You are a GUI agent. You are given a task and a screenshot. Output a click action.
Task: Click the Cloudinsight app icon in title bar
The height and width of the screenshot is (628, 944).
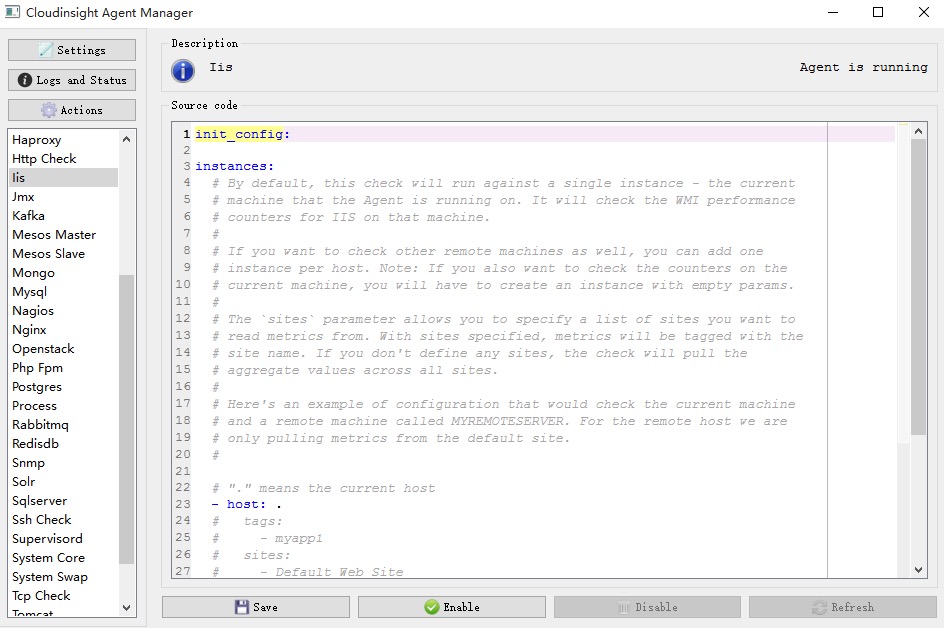(x=12, y=12)
